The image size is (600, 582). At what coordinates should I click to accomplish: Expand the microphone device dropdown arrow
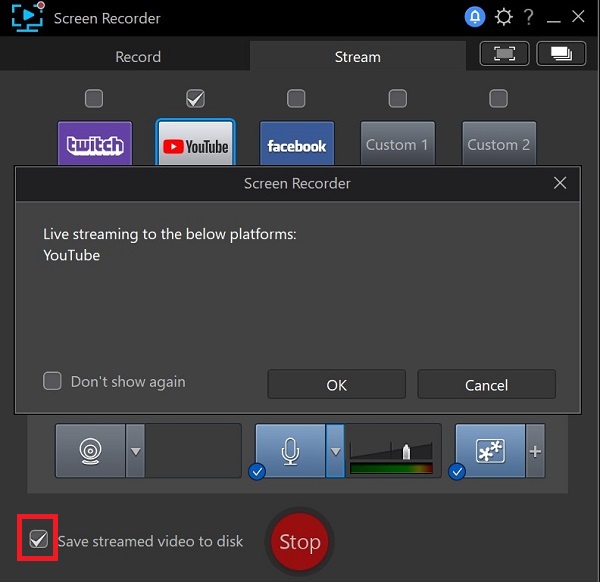pos(335,451)
